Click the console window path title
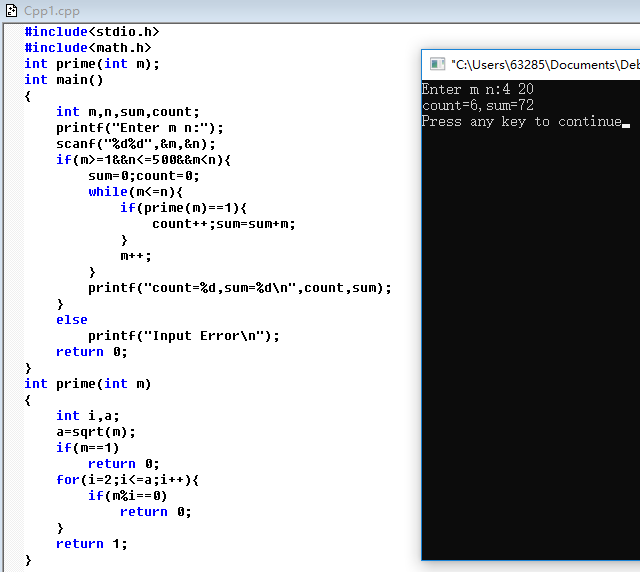This screenshot has height=572, width=640. click(x=545, y=65)
